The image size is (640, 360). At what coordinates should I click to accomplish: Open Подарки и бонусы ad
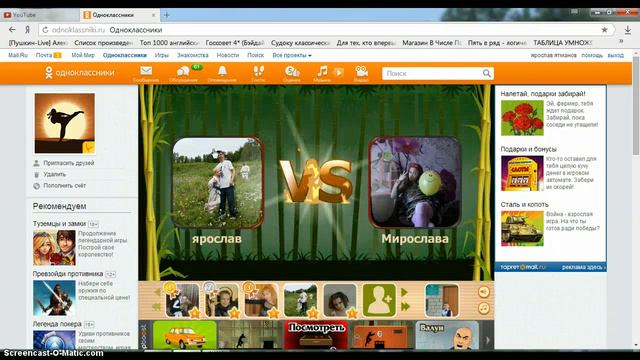(x=529, y=149)
